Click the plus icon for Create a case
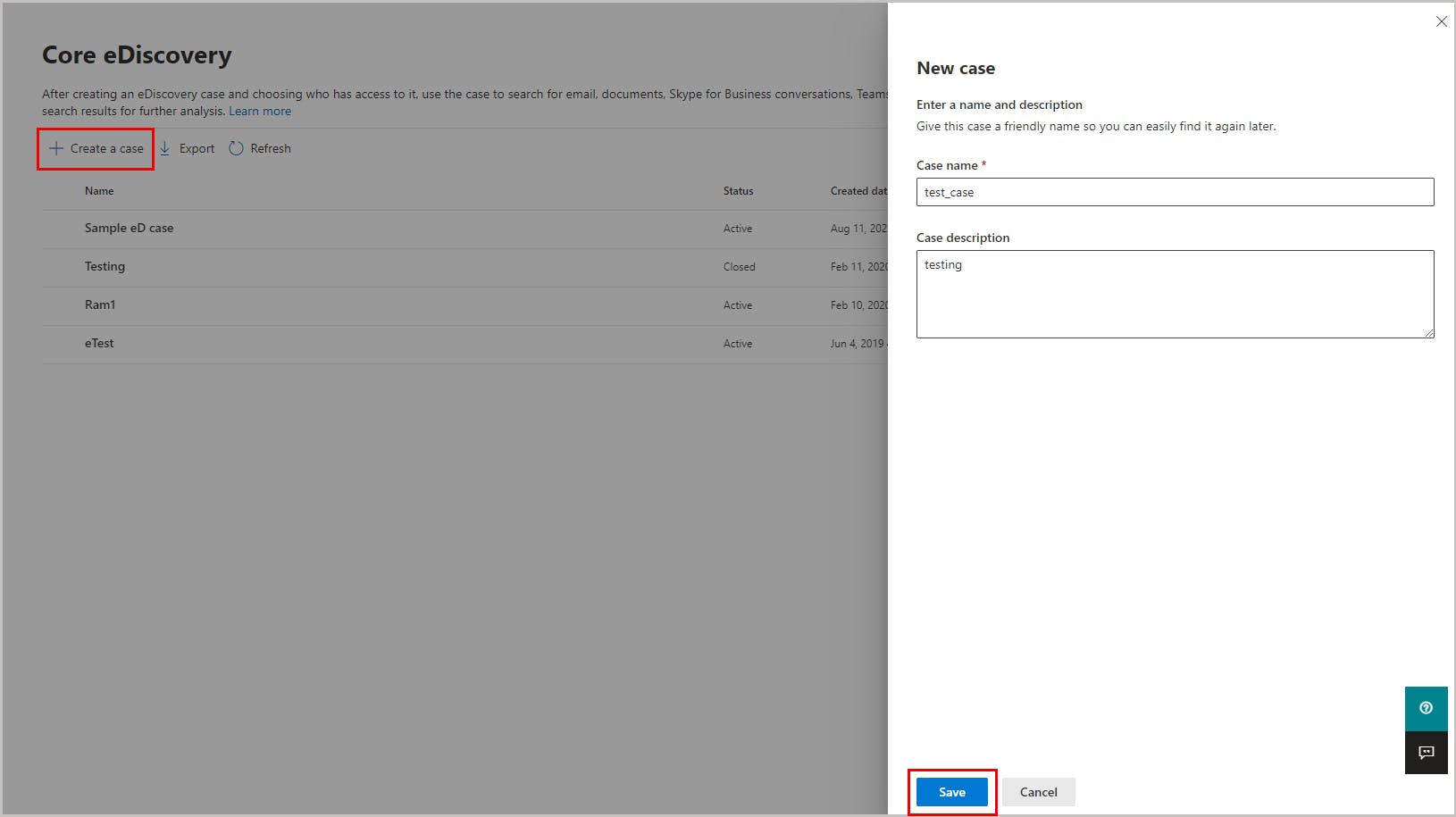1456x817 pixels. tap(56, 148)
